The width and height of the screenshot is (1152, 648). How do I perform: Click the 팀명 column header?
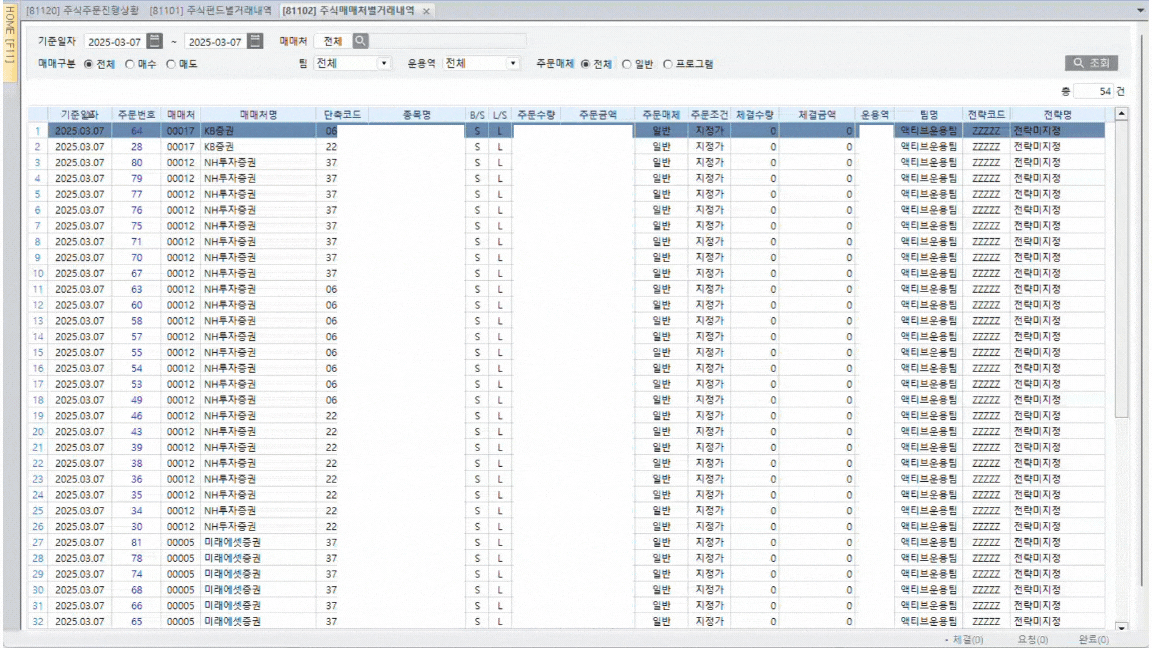tap(929, 115)
